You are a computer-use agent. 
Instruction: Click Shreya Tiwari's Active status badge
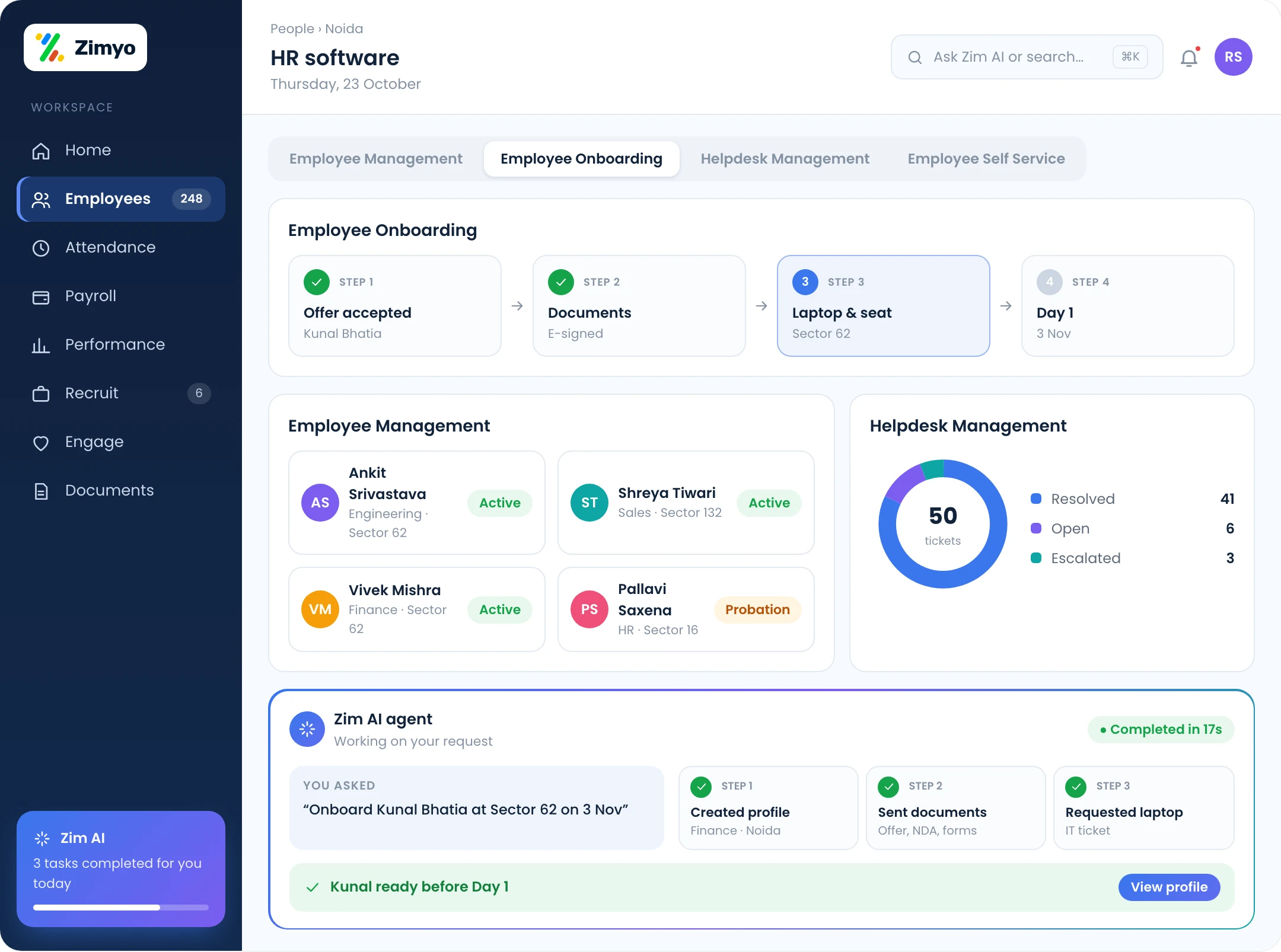tap(769, 503)
